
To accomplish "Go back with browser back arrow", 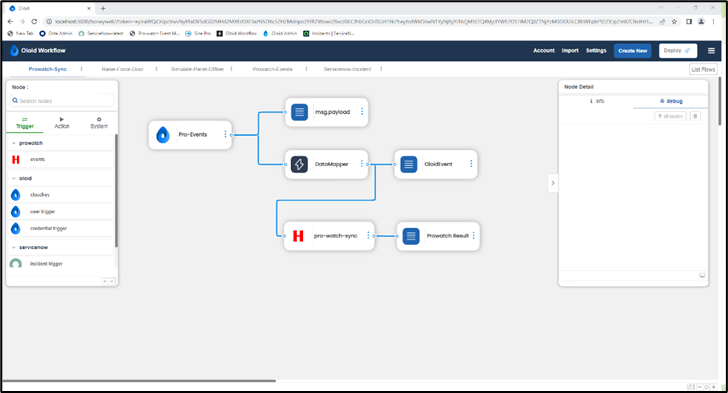I will [x=10, y=21].
